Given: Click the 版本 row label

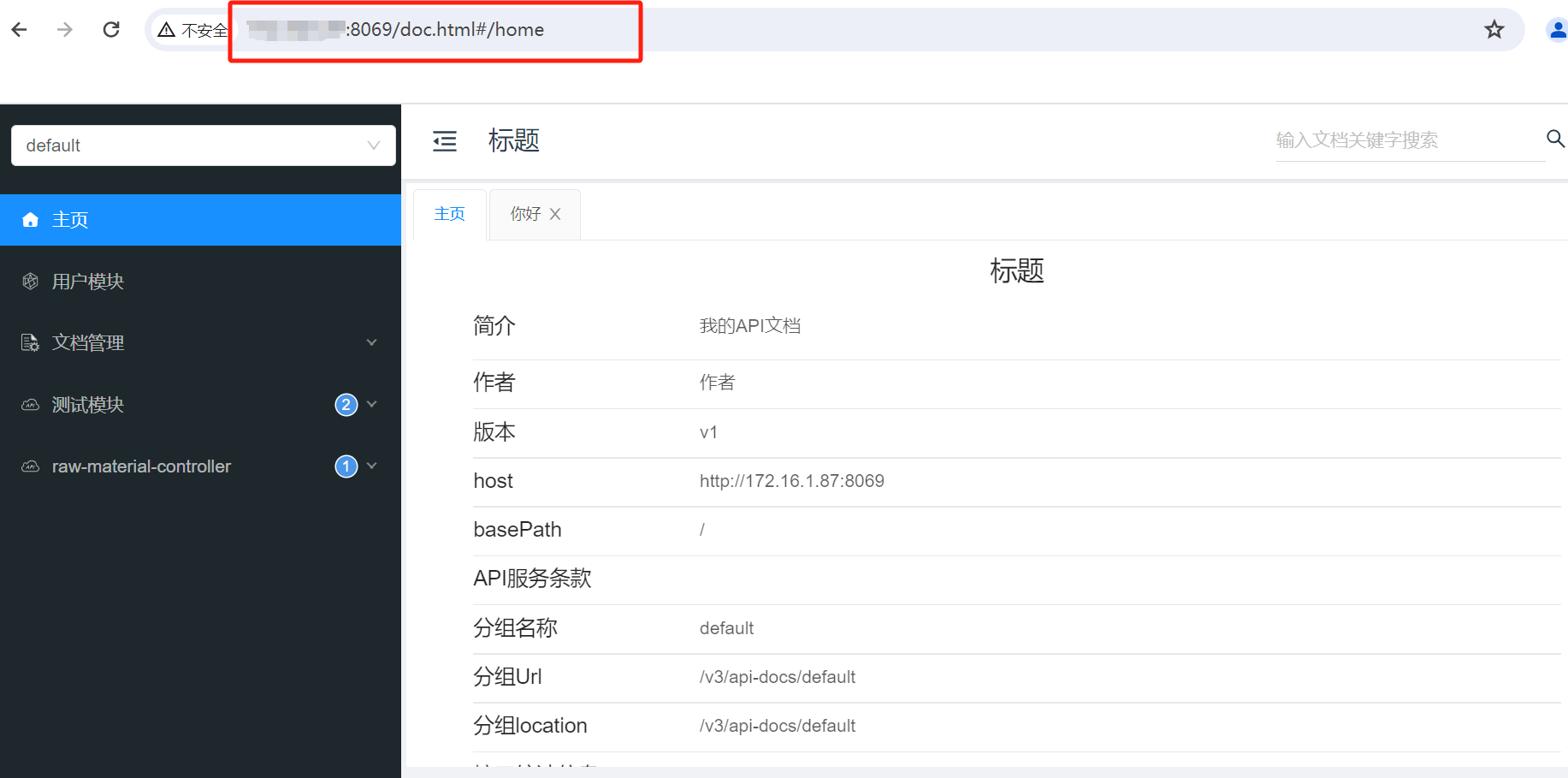Looking at the screenshot, I should coord(494,432).
